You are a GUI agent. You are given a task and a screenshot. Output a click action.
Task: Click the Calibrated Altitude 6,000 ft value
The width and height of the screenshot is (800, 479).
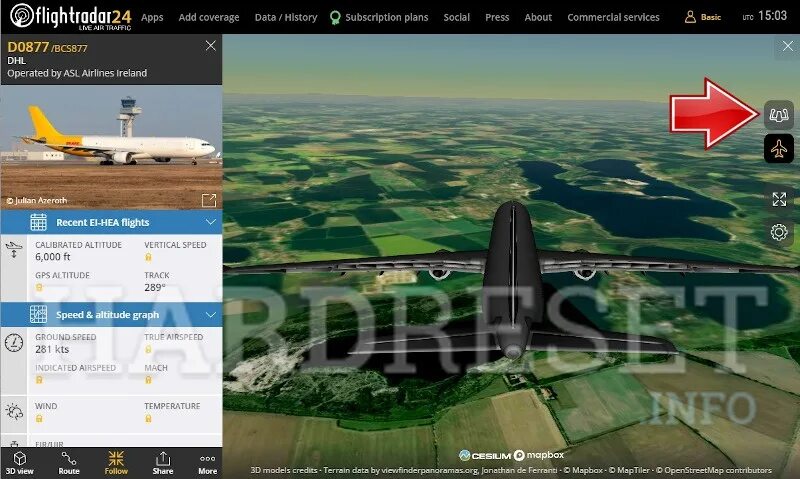click(x=53, y=257)
